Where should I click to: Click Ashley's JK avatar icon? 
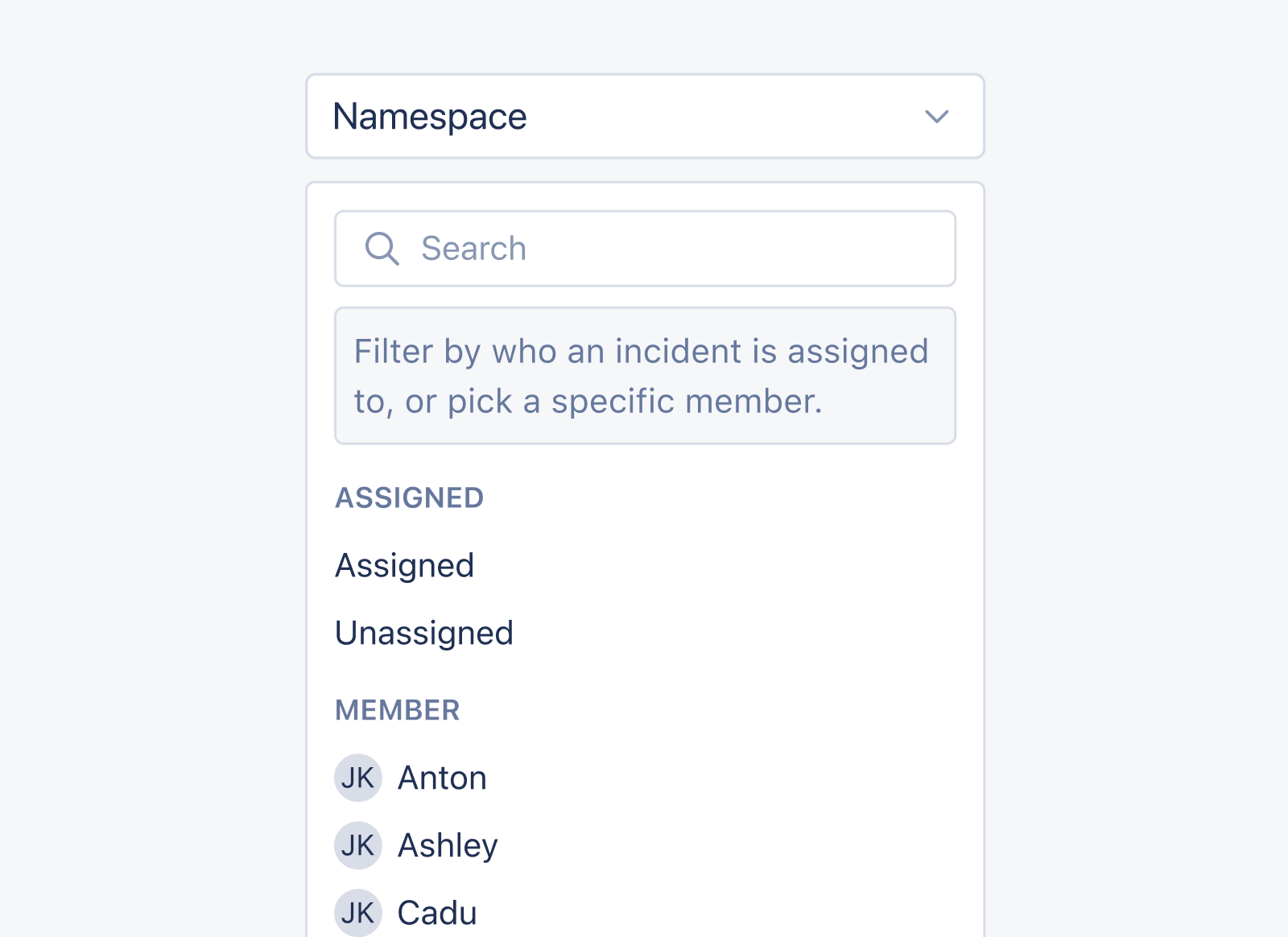(358, 845)
